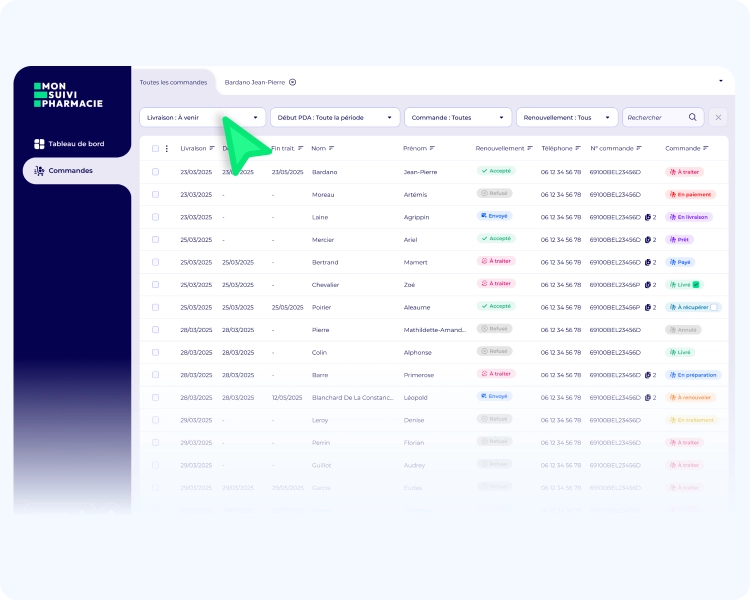
Task: Click the copy icon in Laine's order number
Action: coord(648,217)
